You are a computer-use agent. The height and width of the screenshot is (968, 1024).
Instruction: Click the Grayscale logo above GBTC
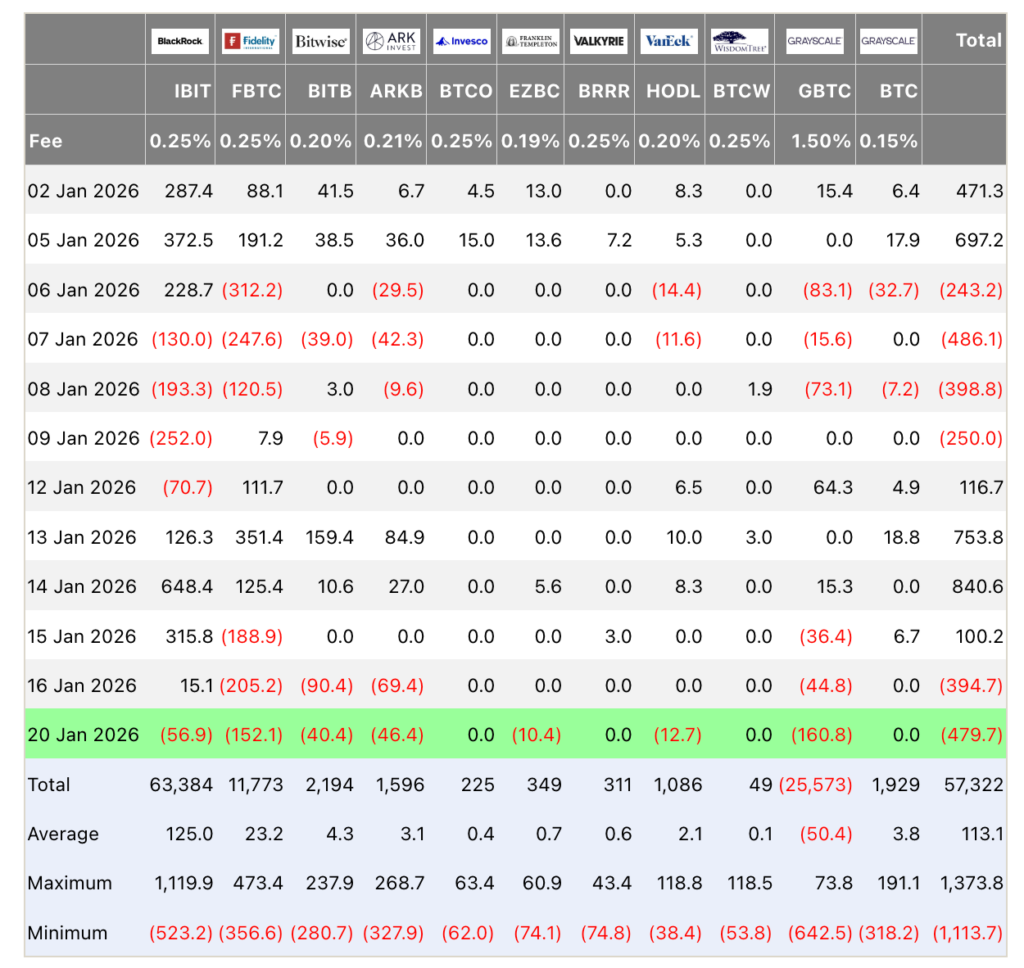[815, 41]
